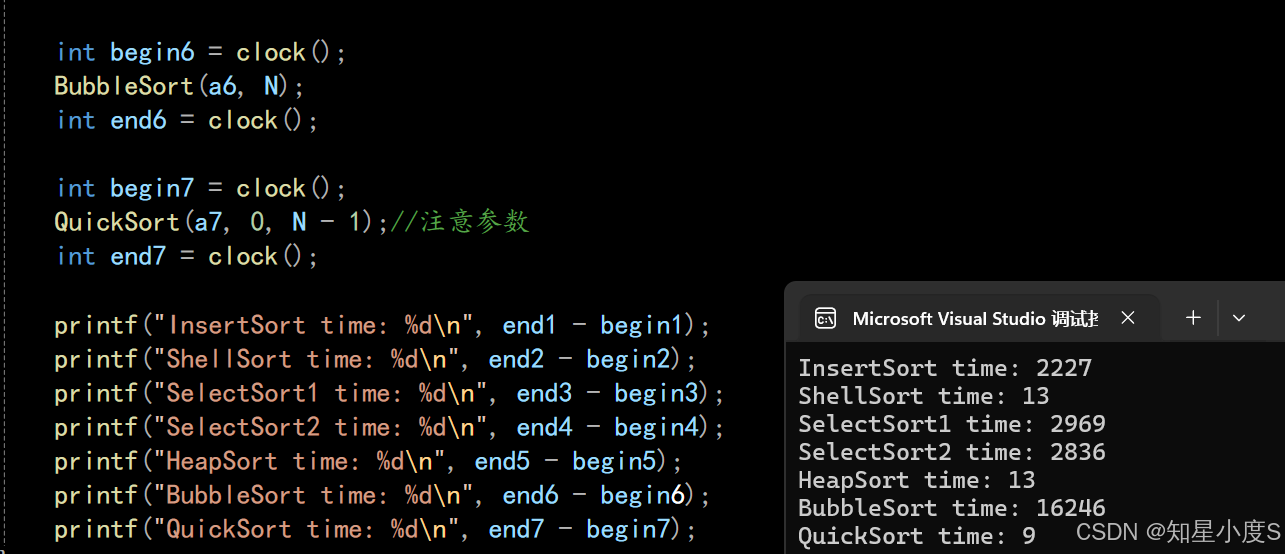Click the int begin7 = clock() line

[x=201, y=189]
